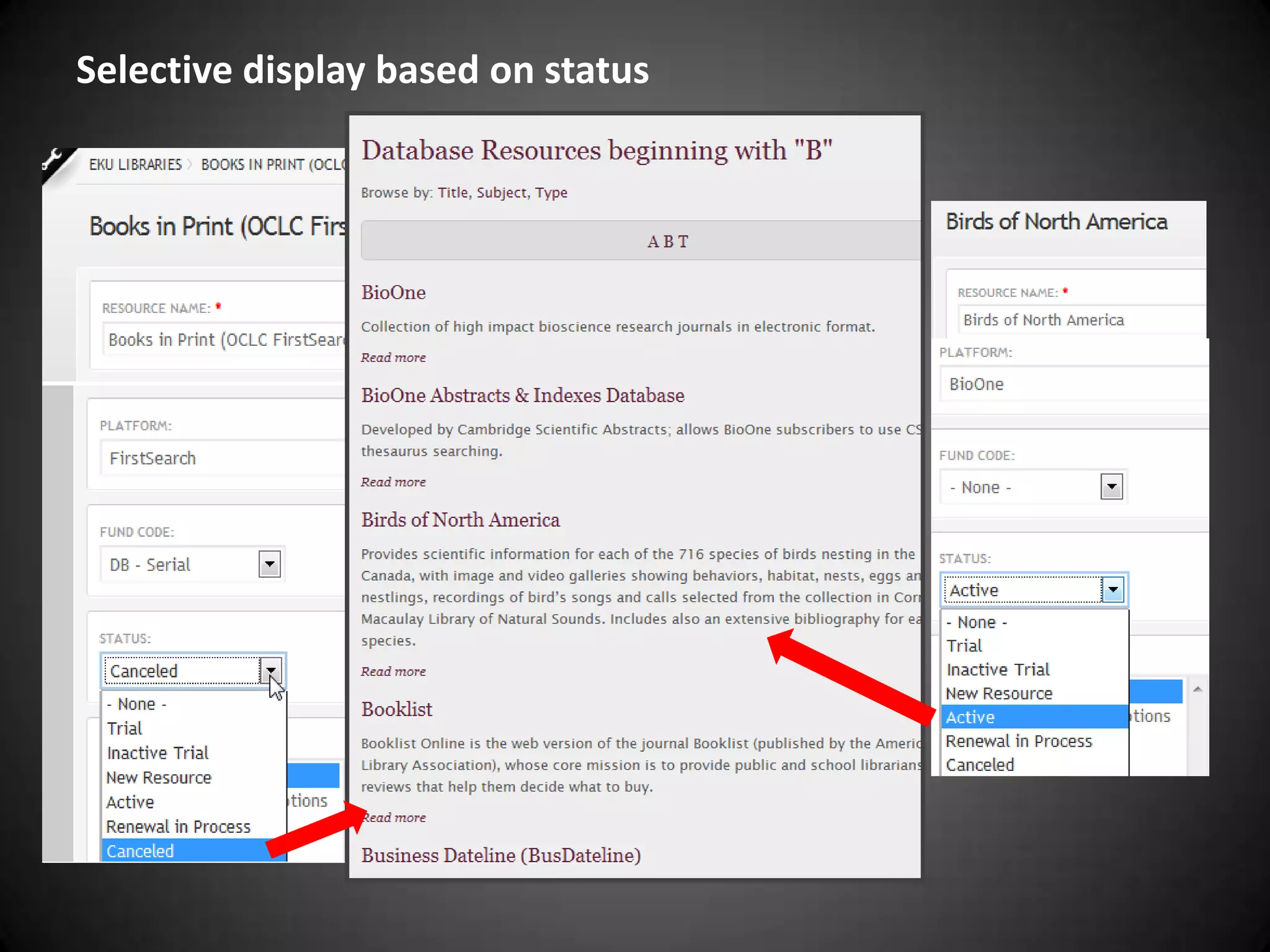Click the BOOKS IN PRINT breadcrumb link
Image resolution: width=1270 pixels, height=952 pixels.
(273, 165)
